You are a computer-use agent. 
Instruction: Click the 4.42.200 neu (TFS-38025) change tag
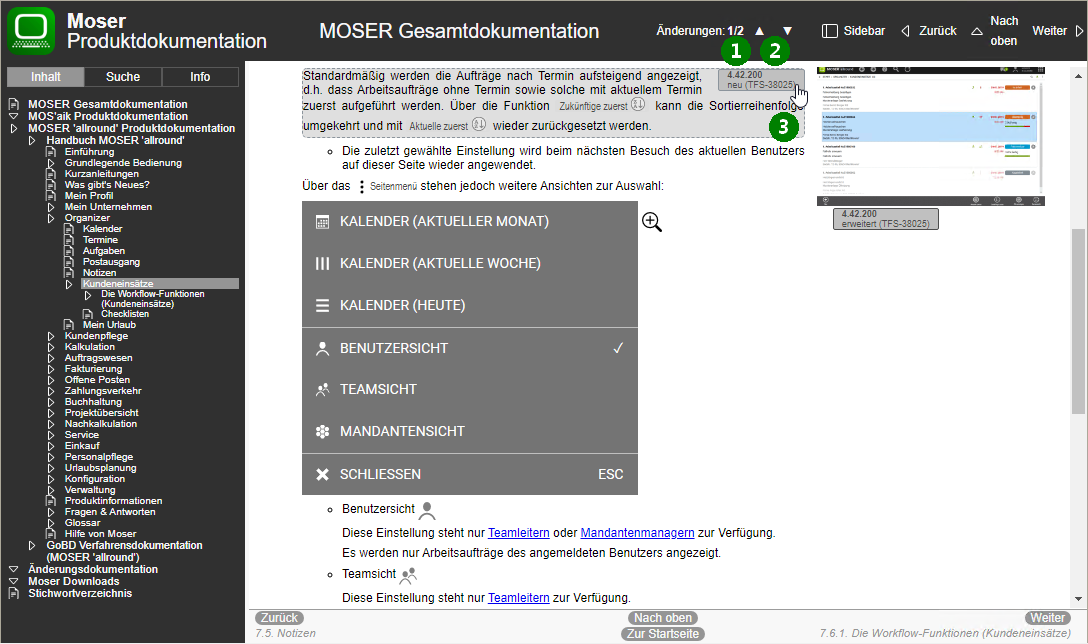pyautogui.click(x=760, y=80)
